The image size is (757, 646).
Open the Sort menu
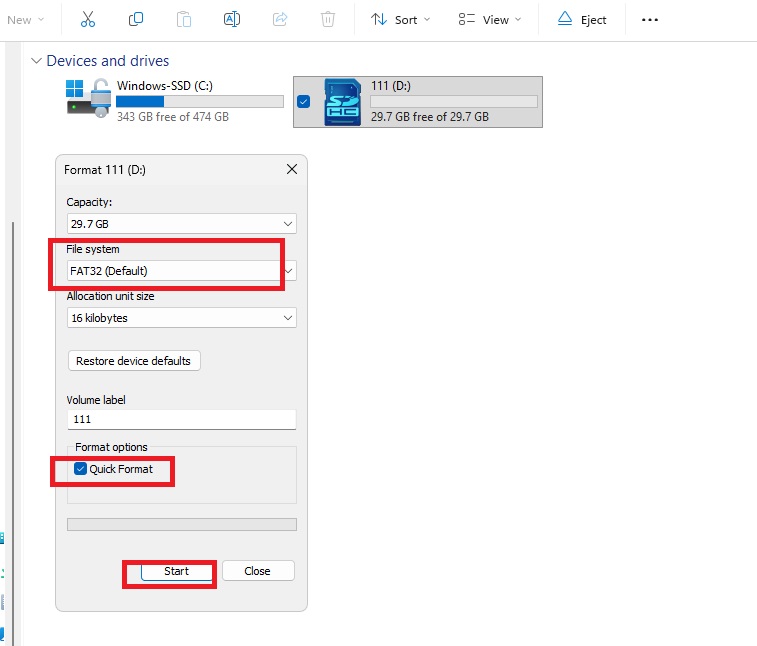click(400, 20)
